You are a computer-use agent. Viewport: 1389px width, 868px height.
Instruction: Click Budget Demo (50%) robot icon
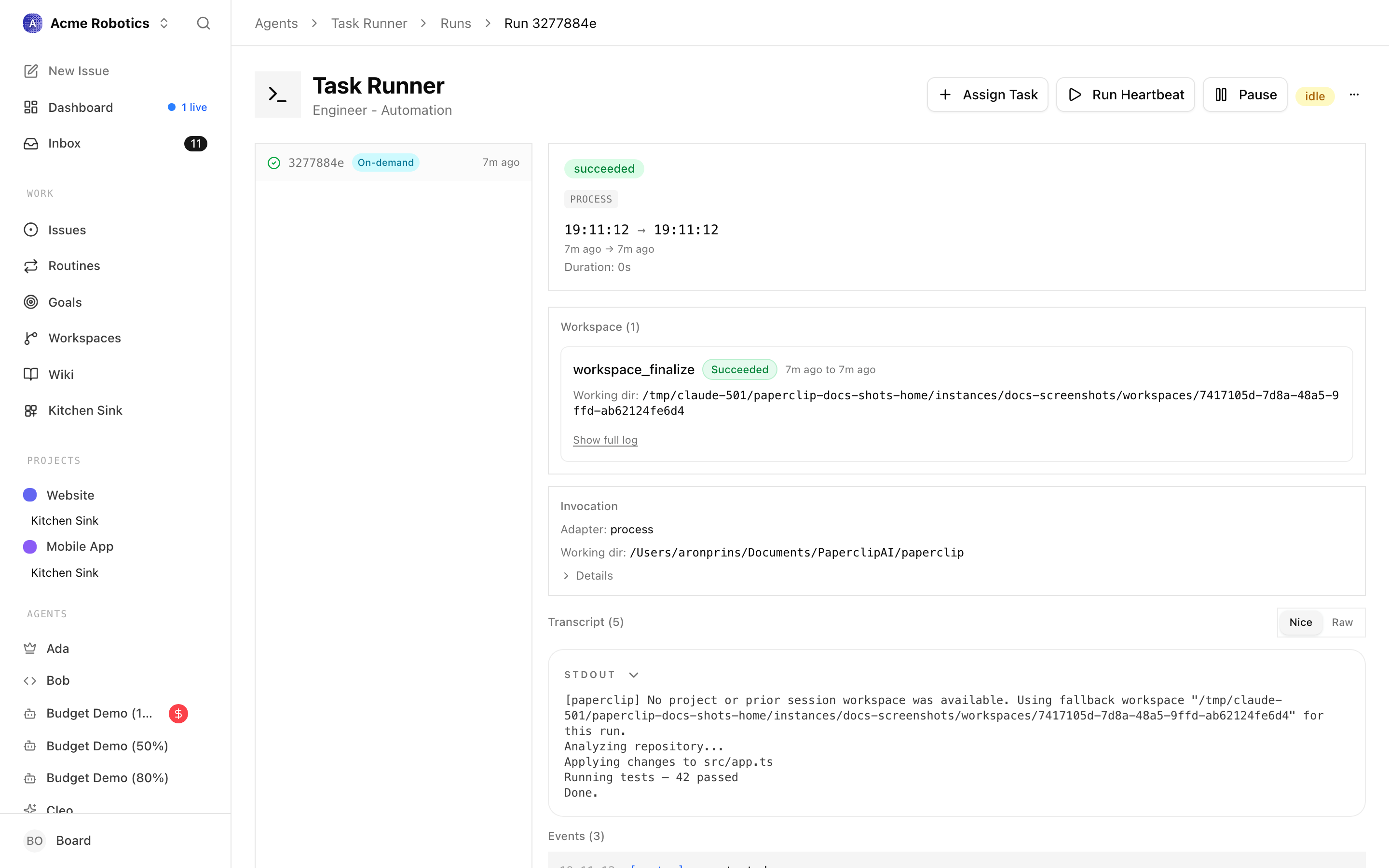click(x=30, y=746)
